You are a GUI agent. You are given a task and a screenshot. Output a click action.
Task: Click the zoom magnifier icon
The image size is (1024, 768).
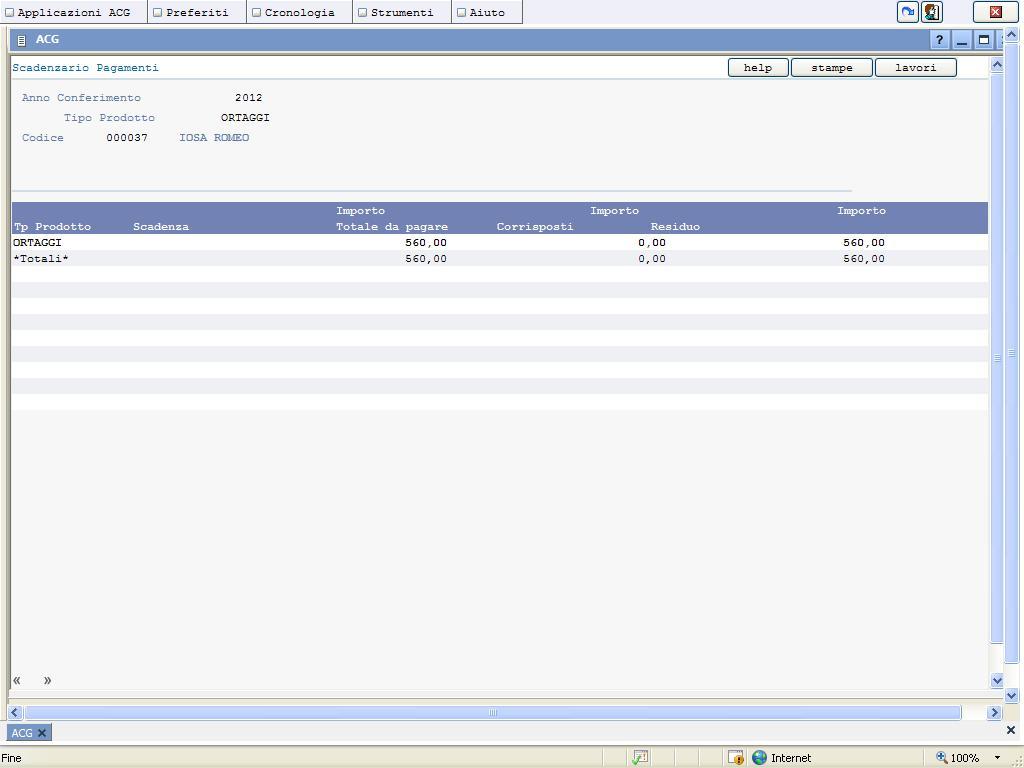942,758
